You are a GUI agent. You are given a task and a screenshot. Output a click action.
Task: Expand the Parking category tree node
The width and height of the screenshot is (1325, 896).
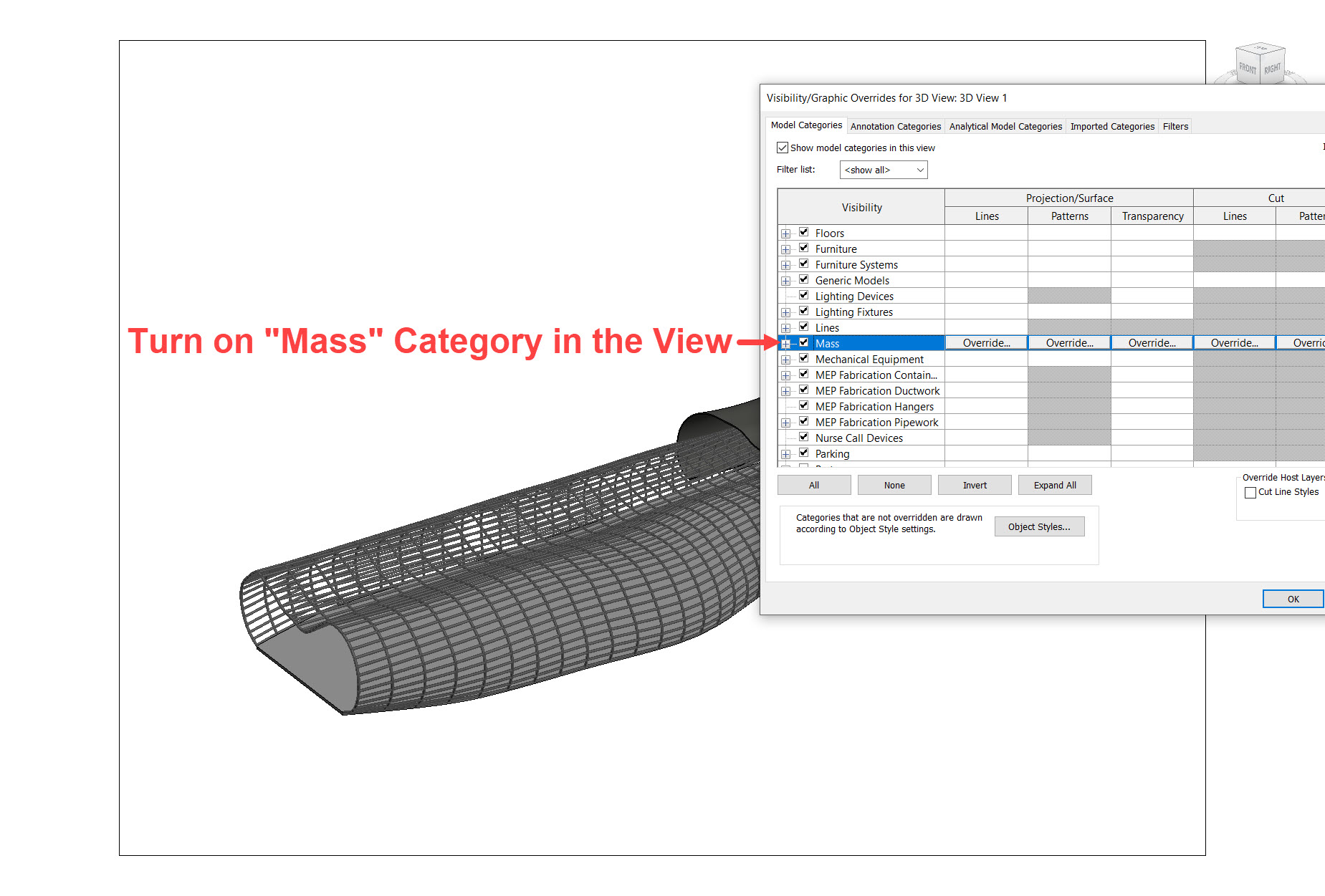(785, 453)
